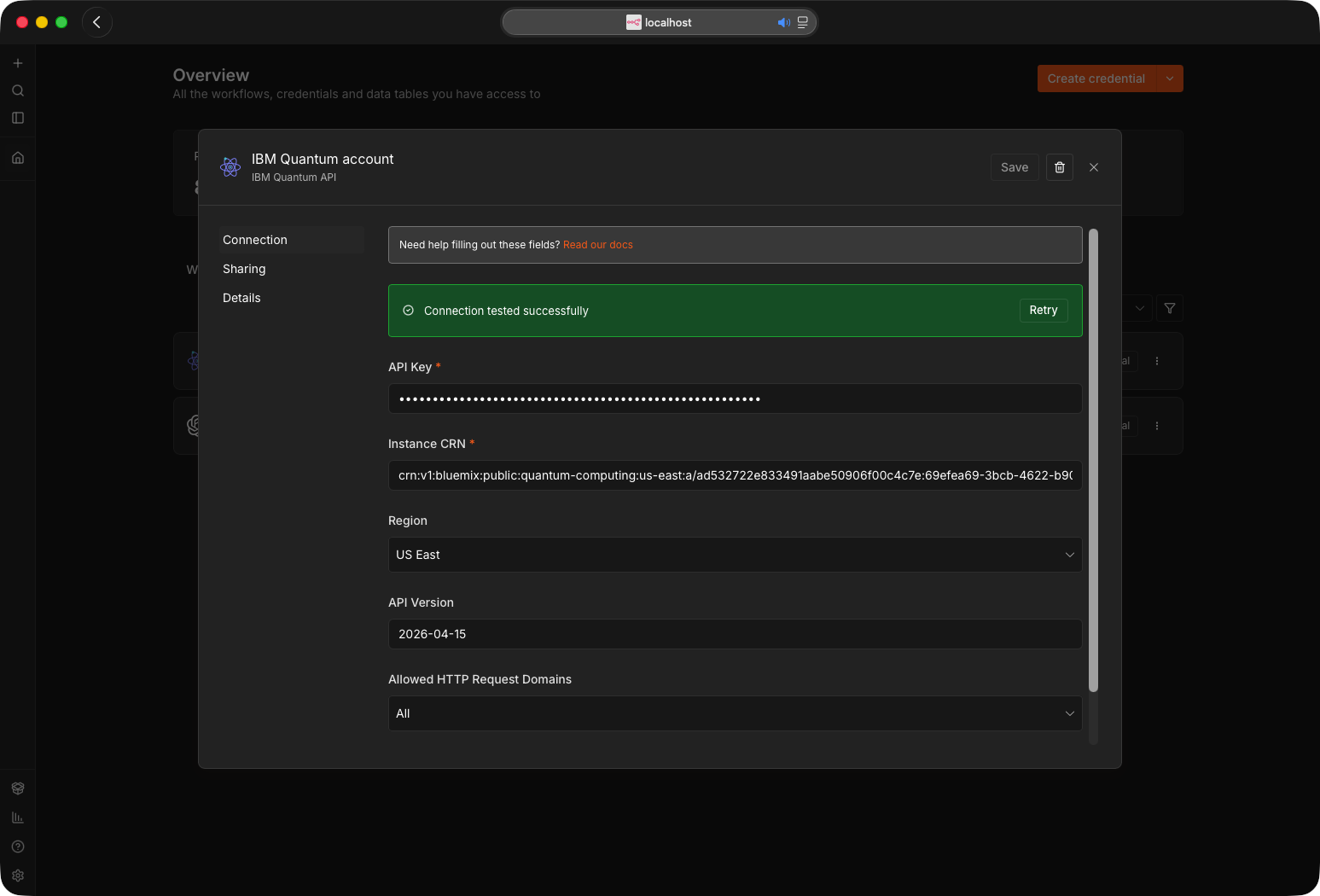Image resolution: width=1320 pixels, height=896 pixels.
Task: Go to the home icon in sidebar
Action: [18, 158]
